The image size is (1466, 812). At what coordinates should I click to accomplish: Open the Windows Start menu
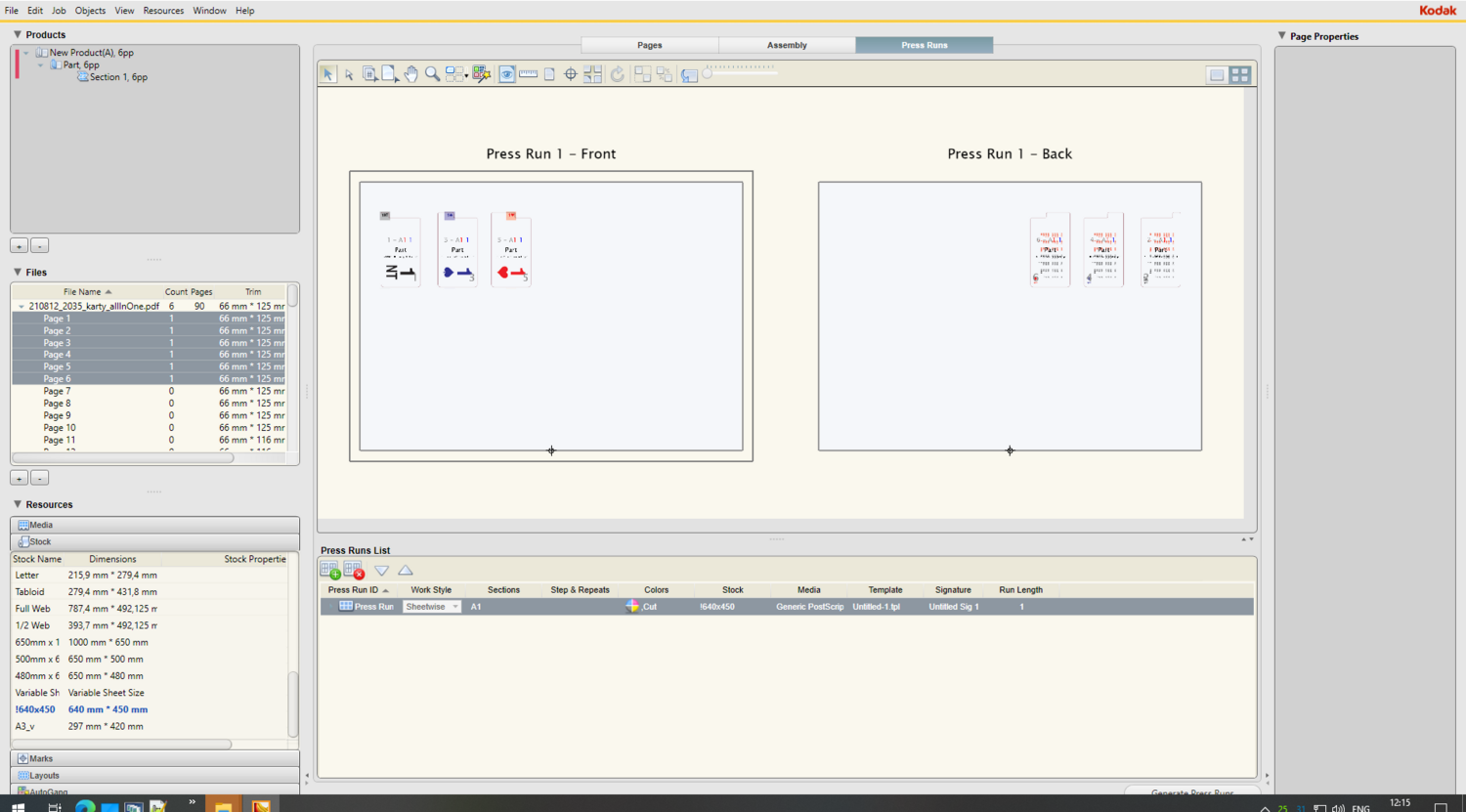pyautogui.click(x=18, y=806)
